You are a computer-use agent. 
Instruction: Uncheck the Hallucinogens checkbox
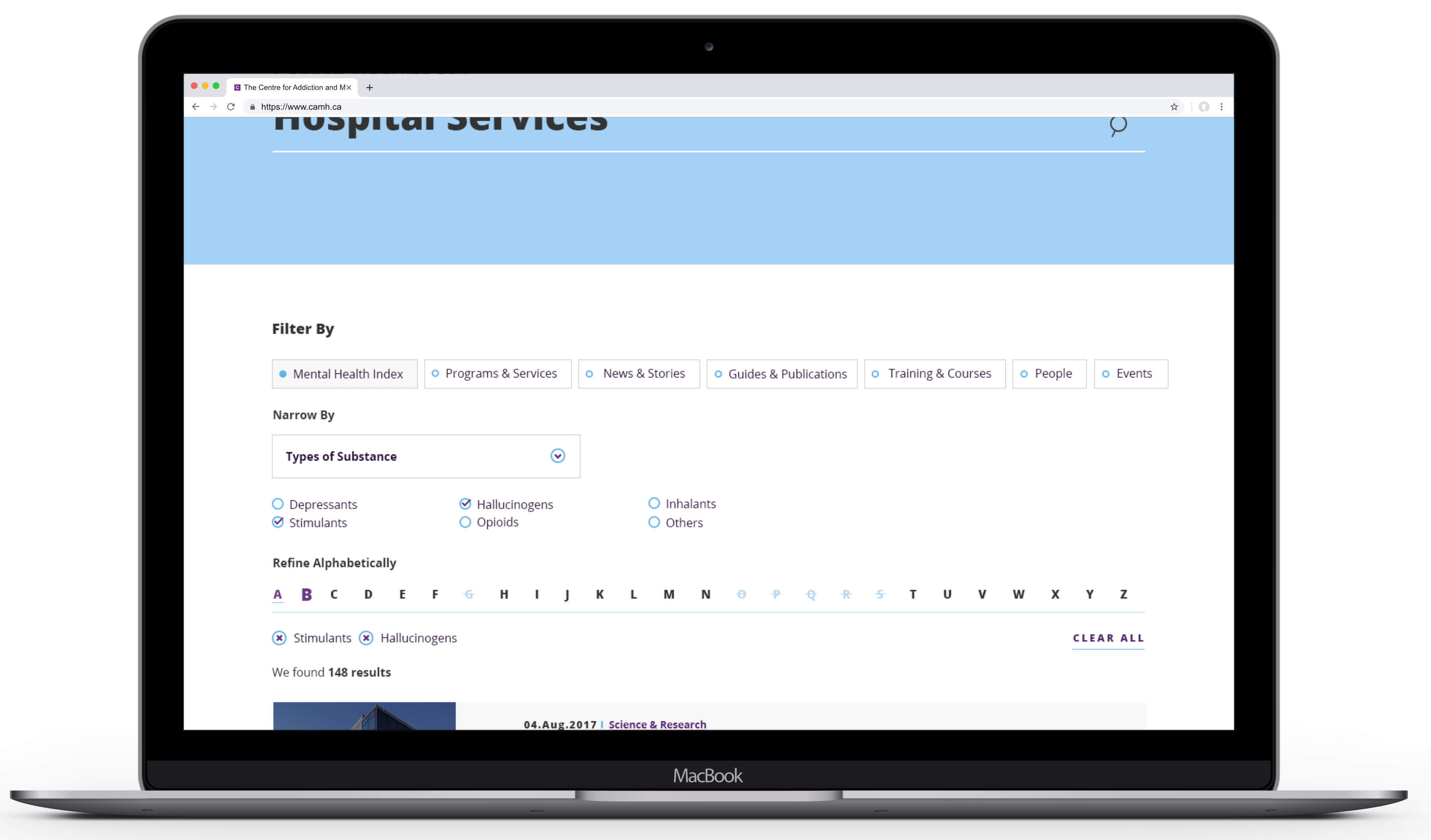(465, 504)
